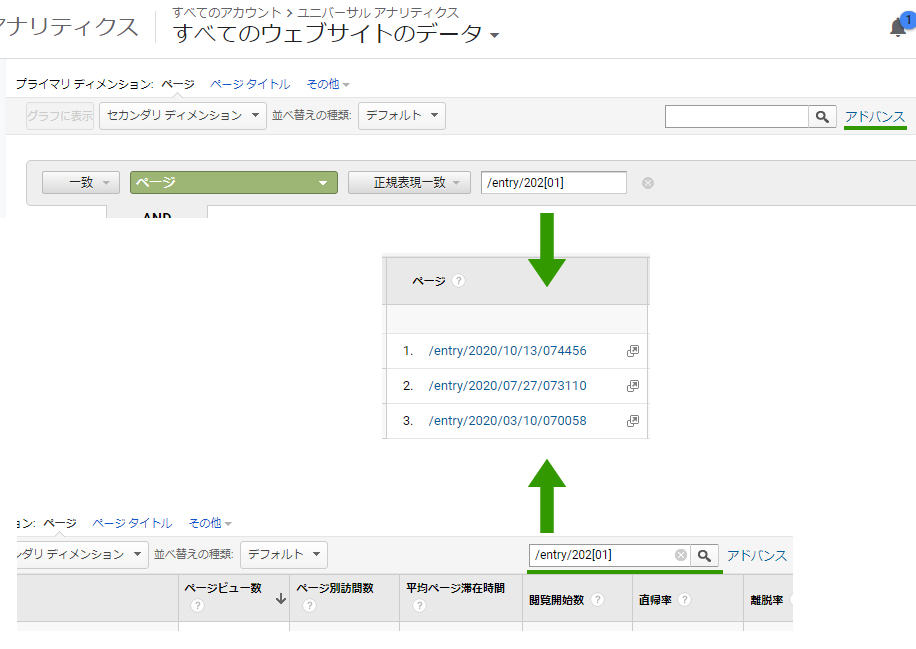Open page /entry/2020/07/27/073110
The width and height of the screenshot is (916, 649).
(x=507, y=386)
